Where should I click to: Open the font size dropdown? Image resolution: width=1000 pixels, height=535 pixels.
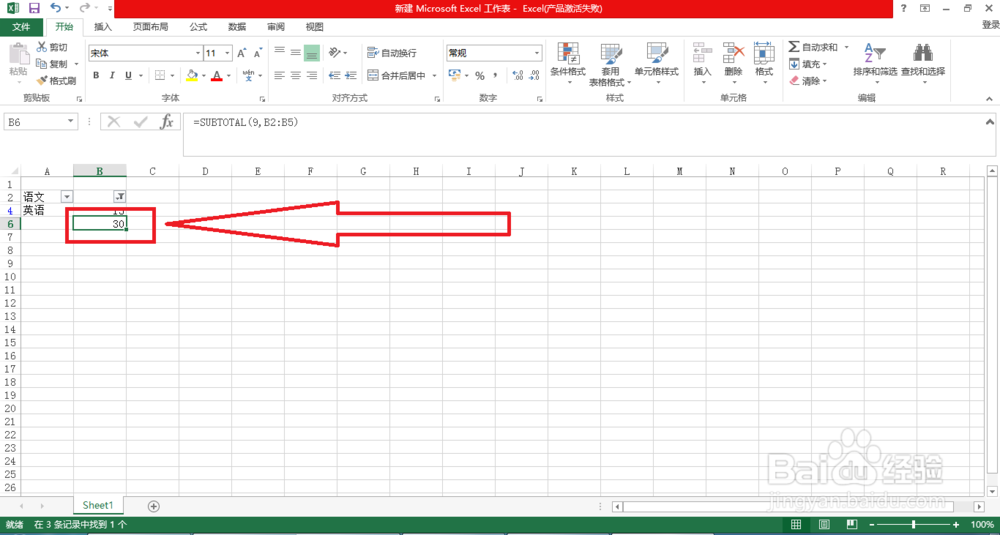pos(228,54)
